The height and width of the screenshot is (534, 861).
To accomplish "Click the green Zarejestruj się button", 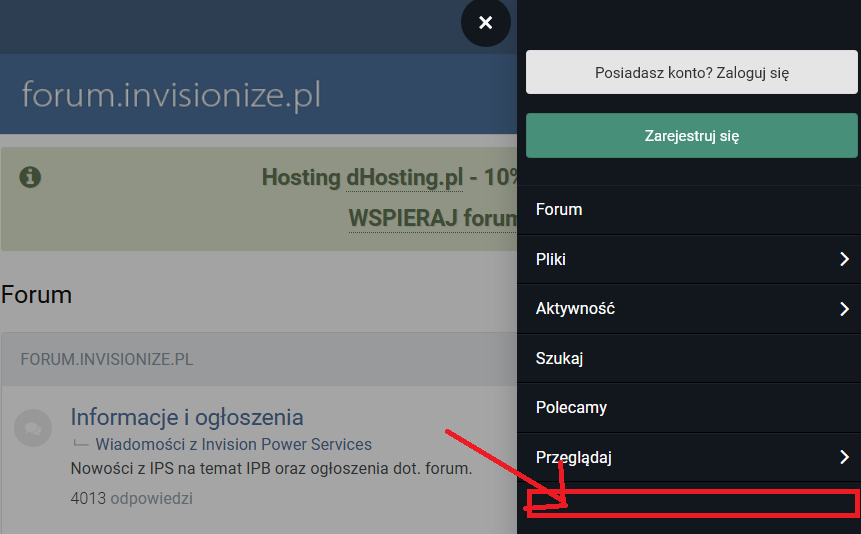I will pyautogui.click(x=691, y=136).
